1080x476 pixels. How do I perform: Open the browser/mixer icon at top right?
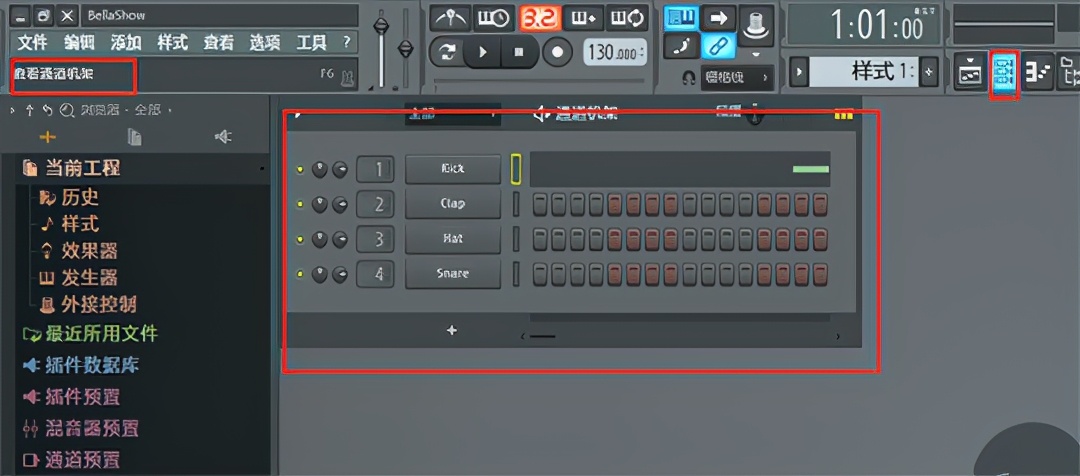[x=1069, y=72]
